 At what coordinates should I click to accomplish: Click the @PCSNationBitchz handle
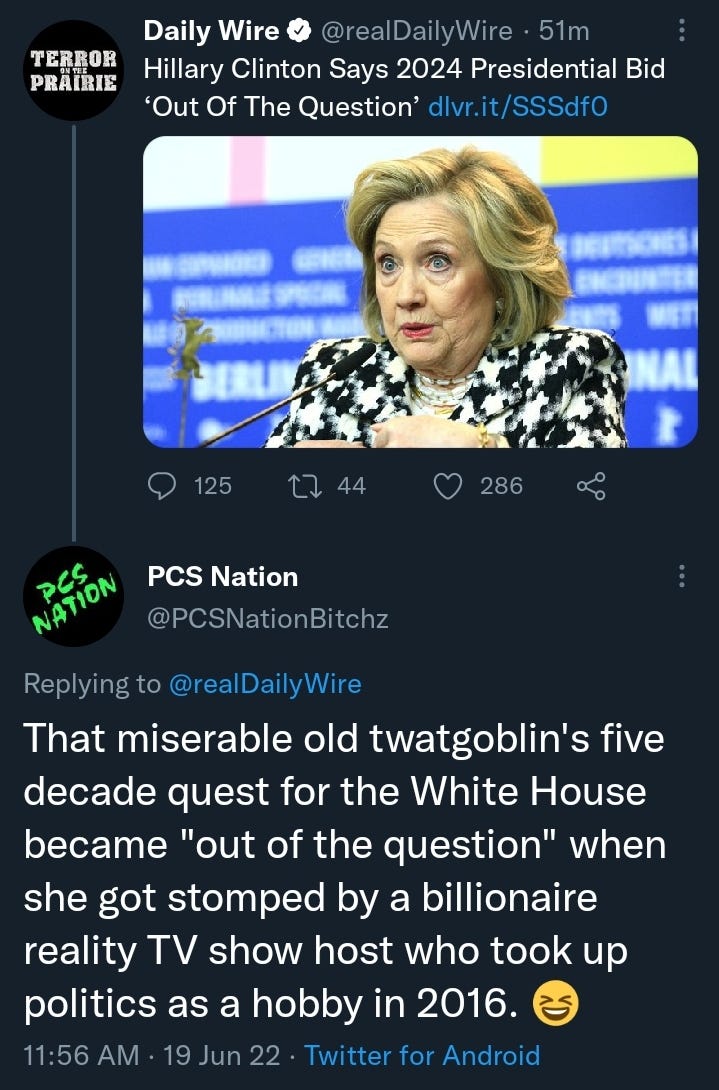coord(268,618)
